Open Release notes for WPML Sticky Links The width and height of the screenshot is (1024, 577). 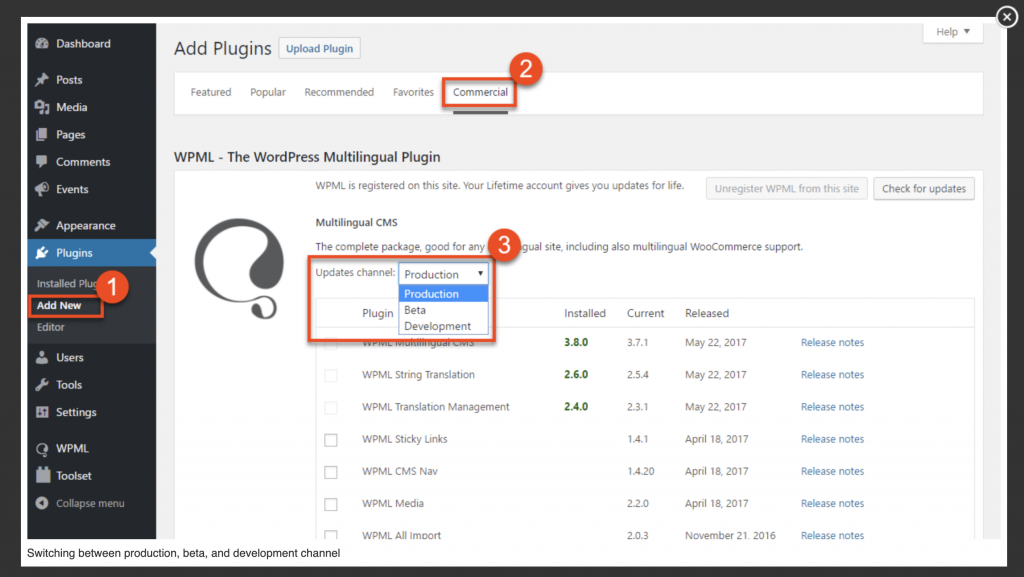click(x=832, y=439)
